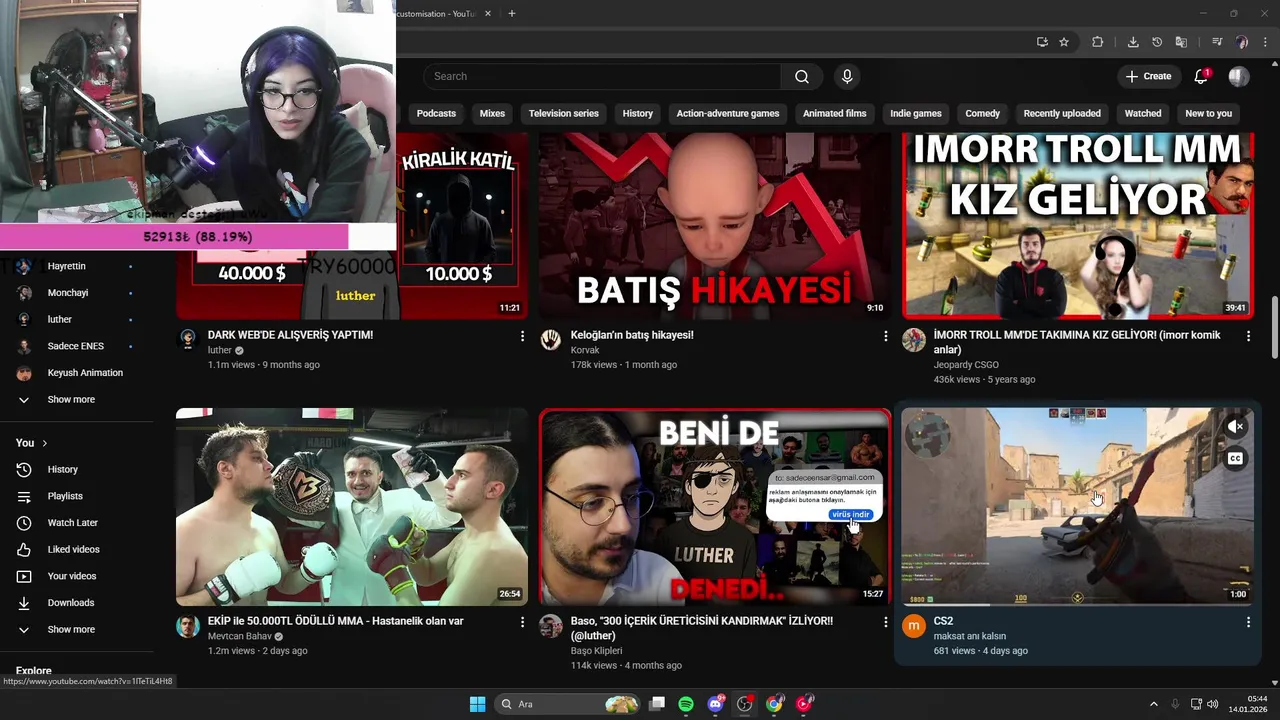1280x720 pixels.
Task: Select the New to you chip
Action: (1208, 113)
